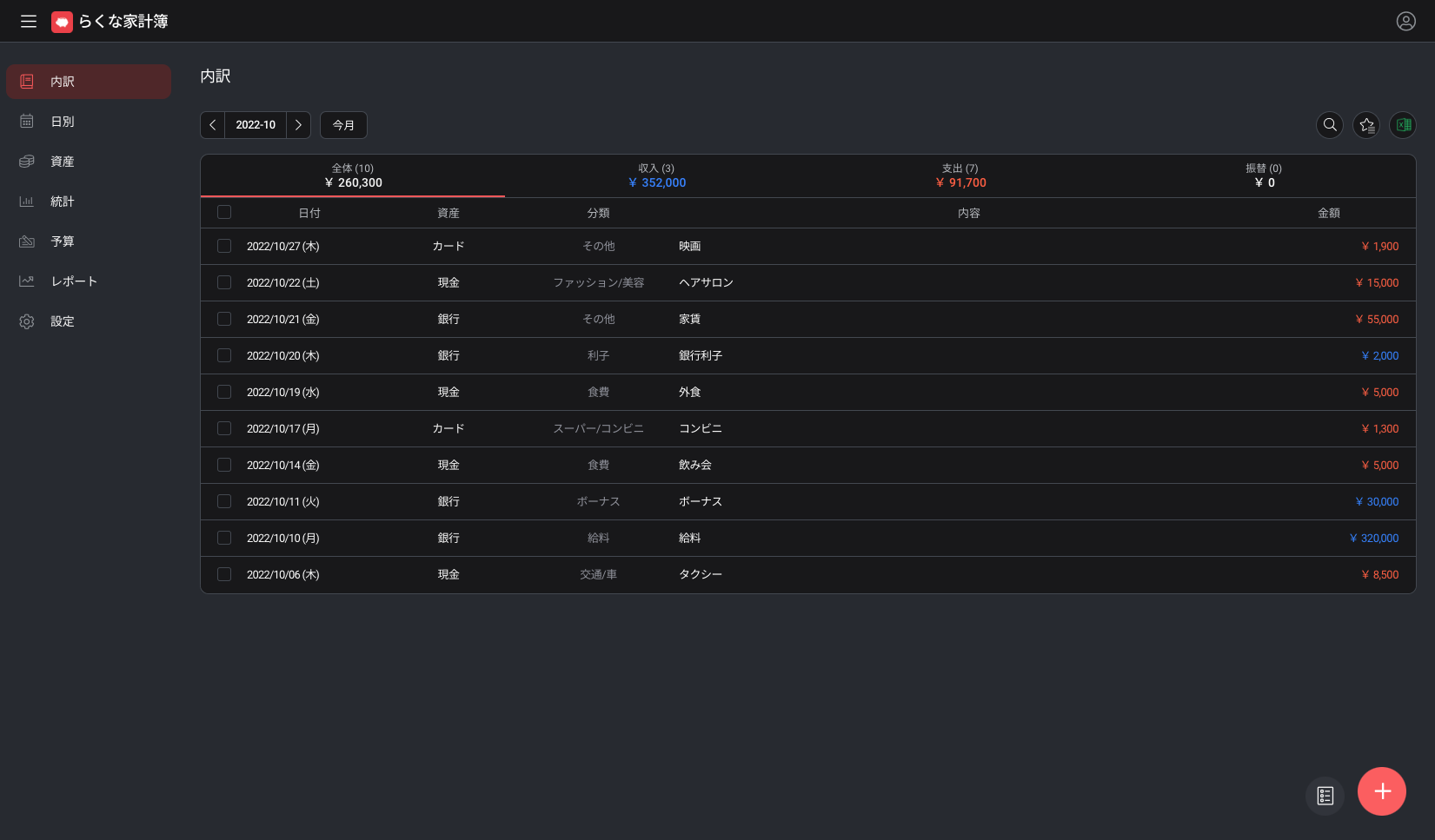Click the 予算 sidebar icon
Image resolution: width=1435 pixels, height=840 pixels.
pyautogui.click(x=27, y=241)
